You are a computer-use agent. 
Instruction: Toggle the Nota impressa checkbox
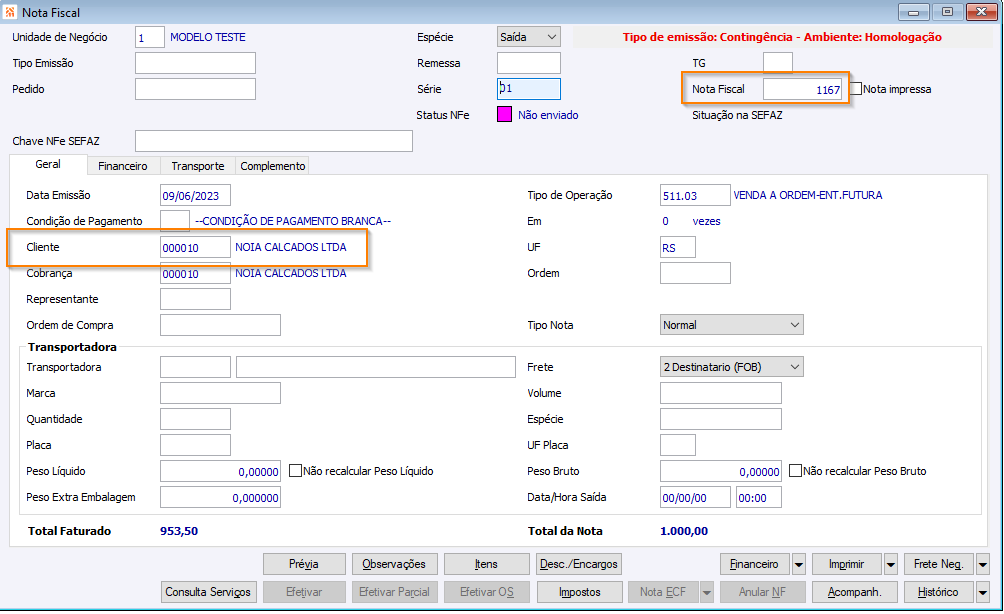coord(857,89)
